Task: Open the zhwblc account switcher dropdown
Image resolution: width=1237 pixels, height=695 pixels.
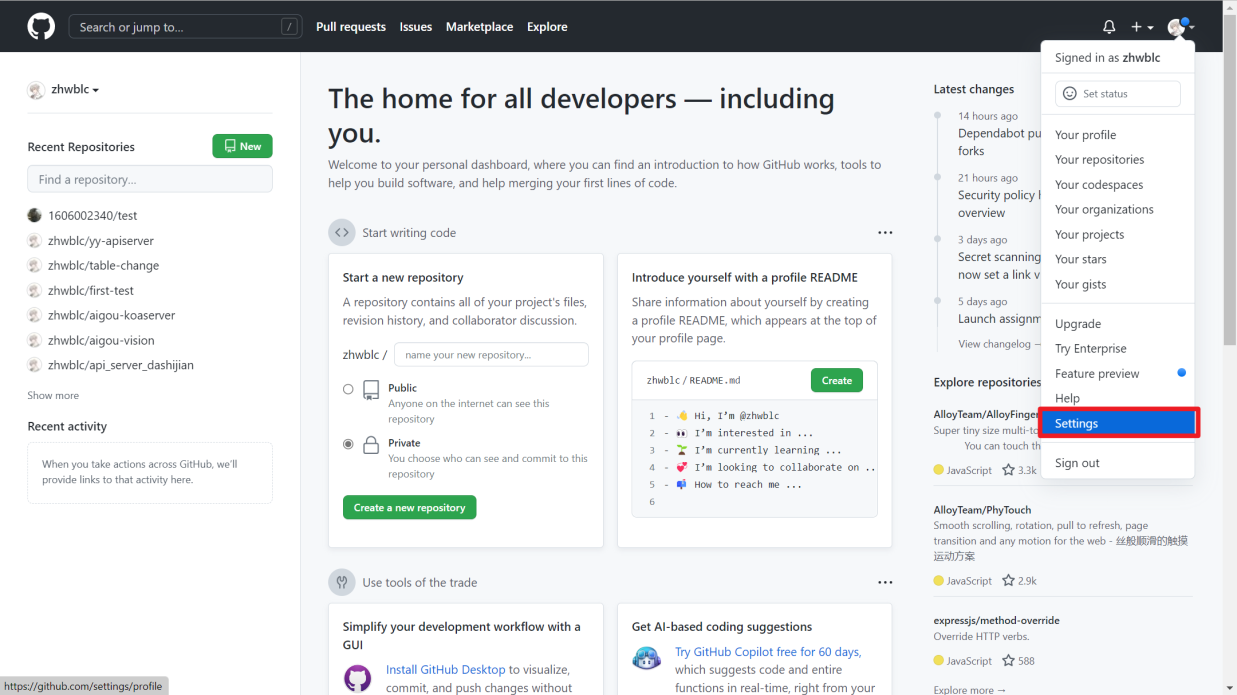Action: coord(63,90)
